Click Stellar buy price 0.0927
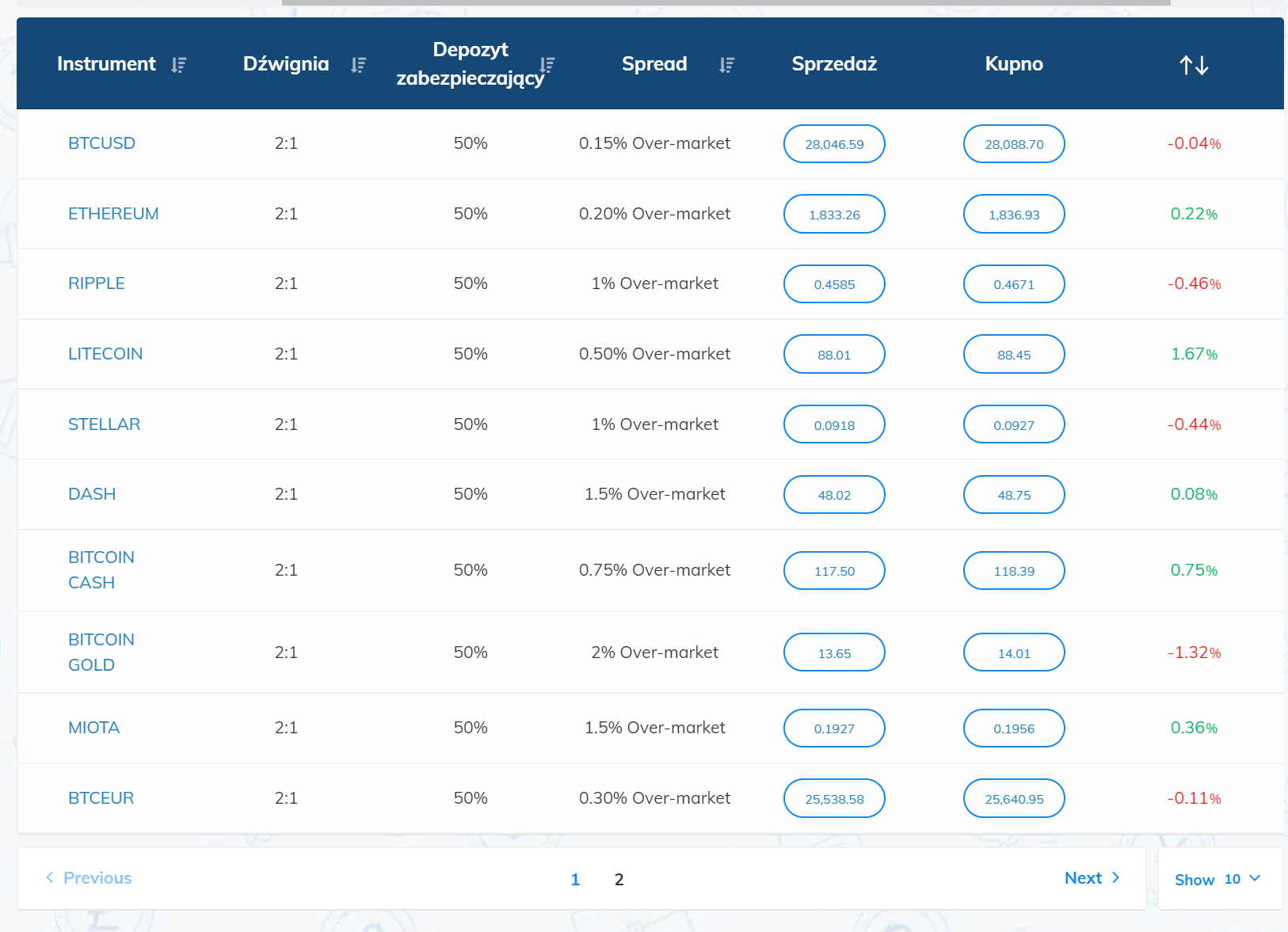 pyautogui.click(x=1014, y=424)
